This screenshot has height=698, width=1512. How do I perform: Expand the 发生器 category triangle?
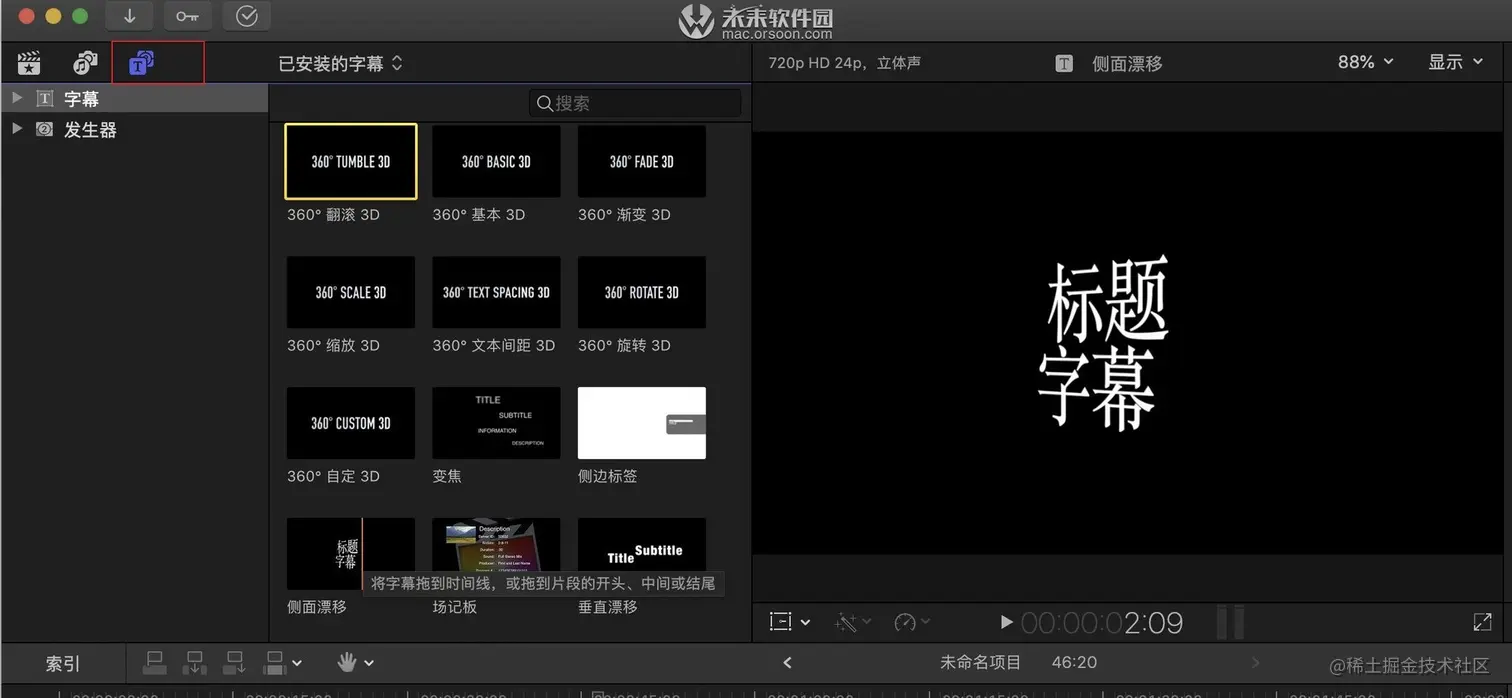16,129
